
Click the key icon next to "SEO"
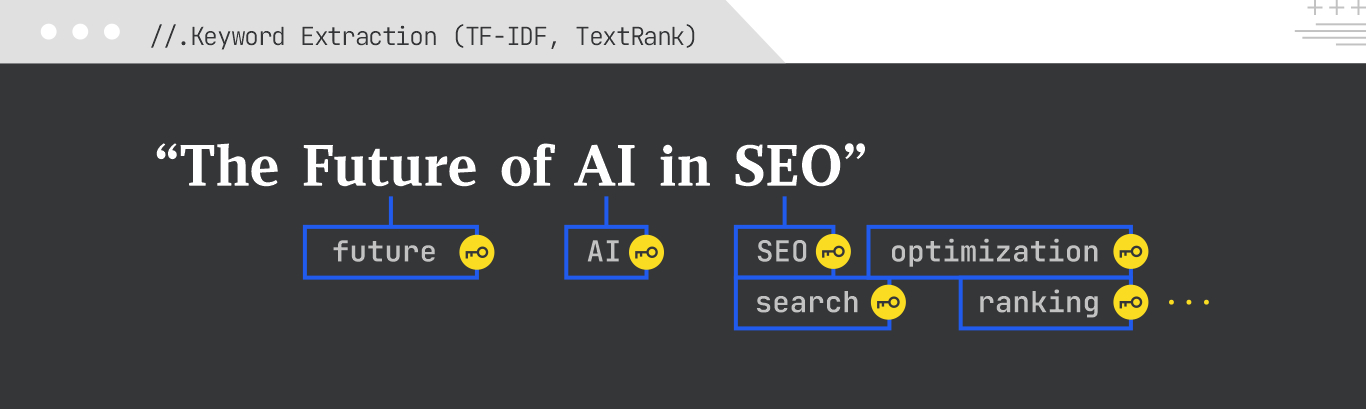tap(833, 252)
